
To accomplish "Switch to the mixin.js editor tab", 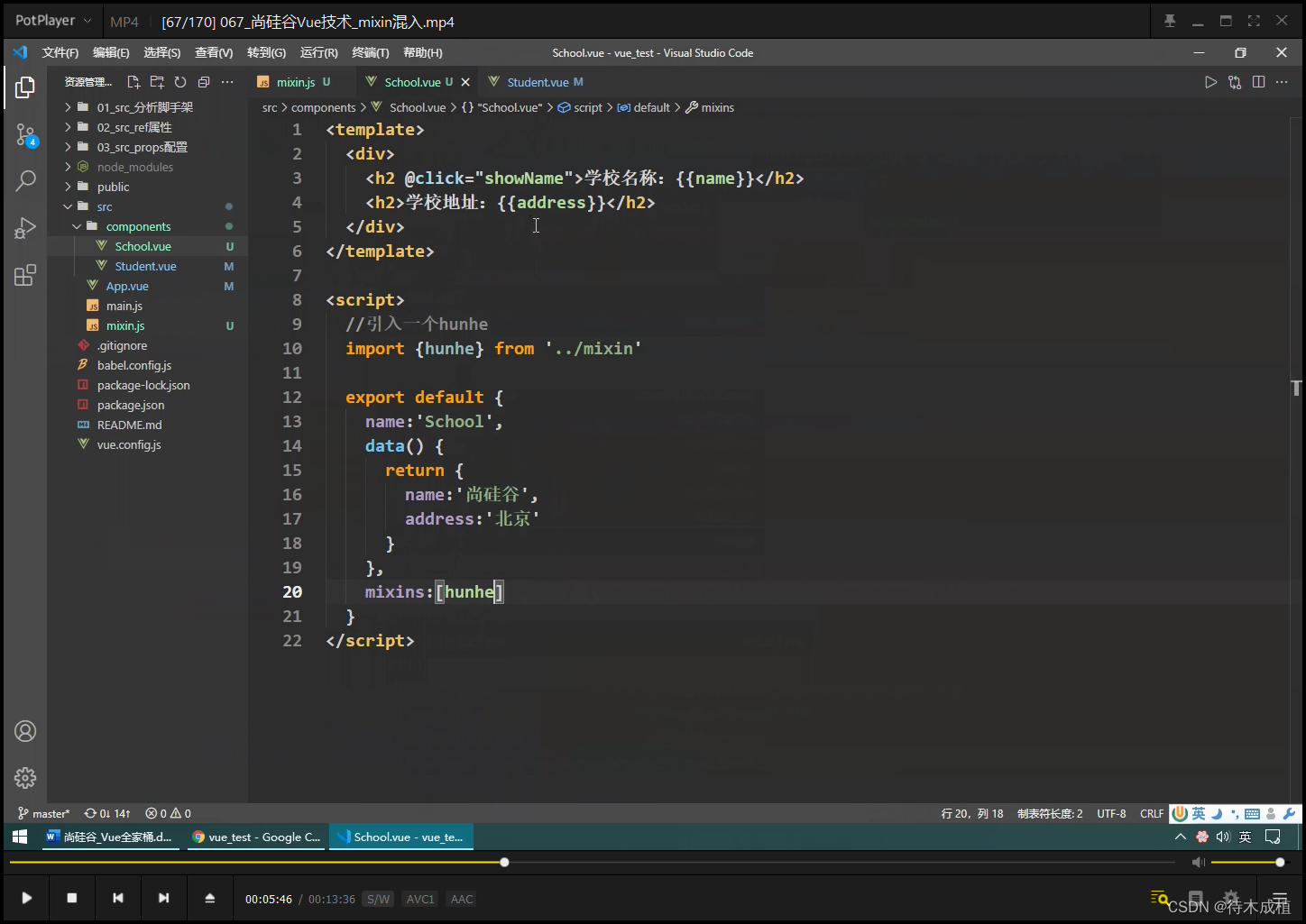I will pos(295,82).
